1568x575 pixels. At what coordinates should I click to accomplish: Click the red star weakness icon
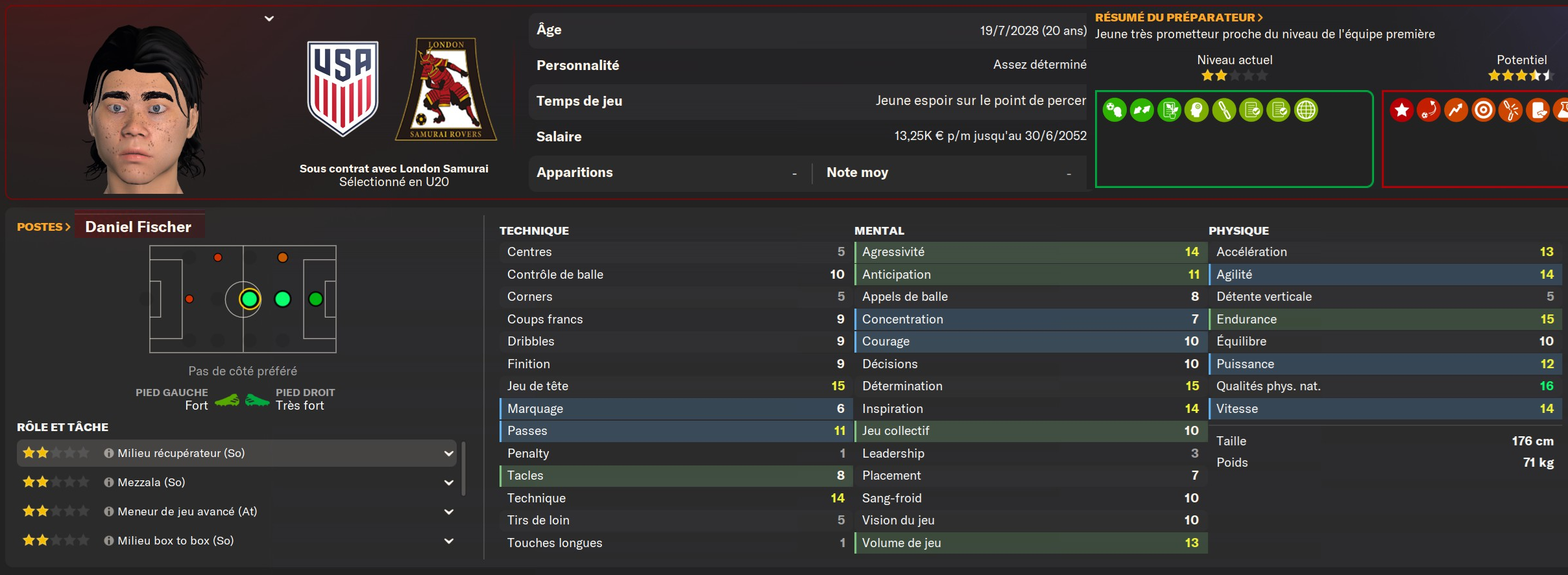(1402, 110)
